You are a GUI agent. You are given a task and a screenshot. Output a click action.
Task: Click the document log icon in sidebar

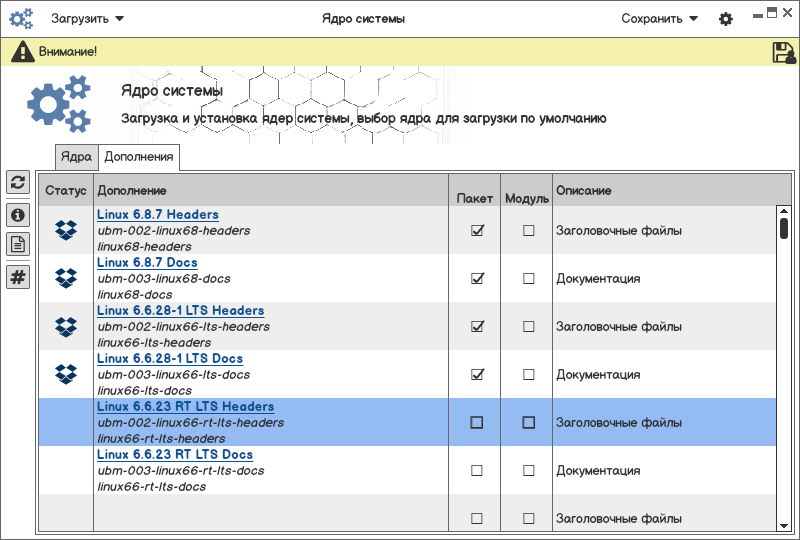coord(17,244)
